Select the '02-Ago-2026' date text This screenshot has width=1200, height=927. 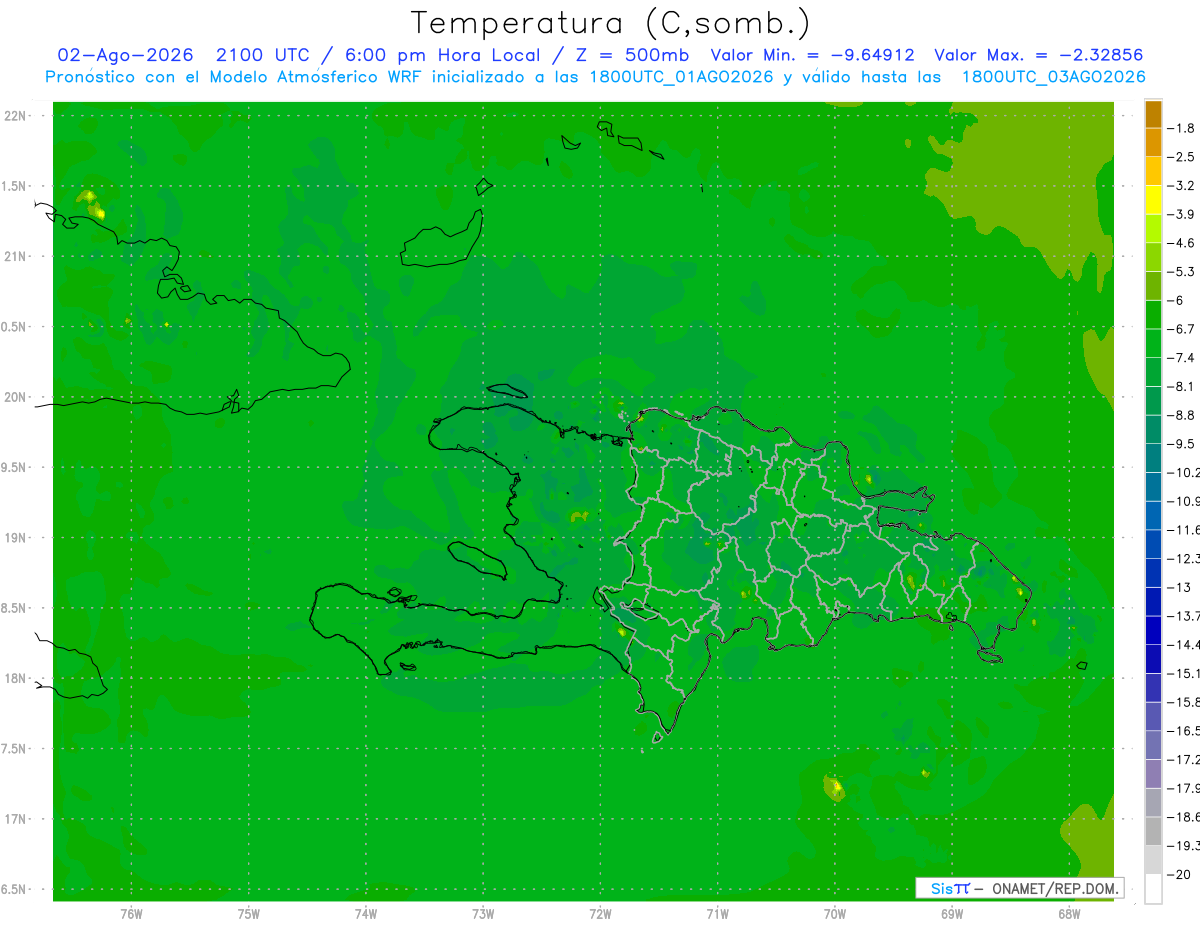coord(125,55)
